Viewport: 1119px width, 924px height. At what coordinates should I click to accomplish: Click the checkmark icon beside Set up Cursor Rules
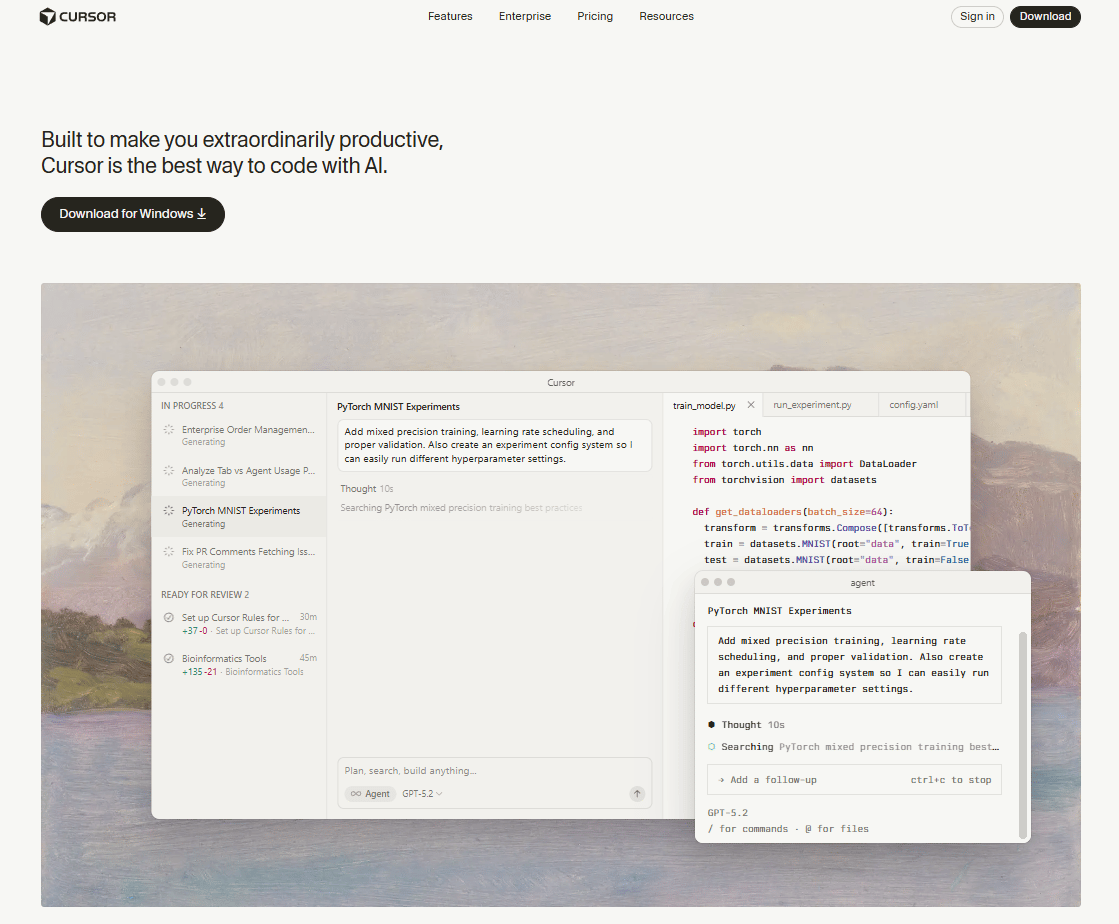168,617
